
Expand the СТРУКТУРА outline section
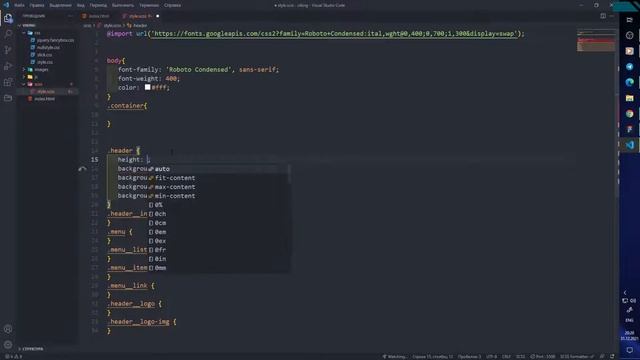pos(32,349)
